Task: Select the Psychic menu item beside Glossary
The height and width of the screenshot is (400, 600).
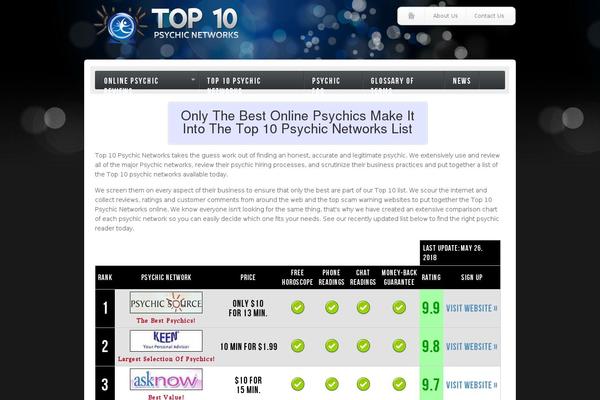Action: [x=326, y=81]
